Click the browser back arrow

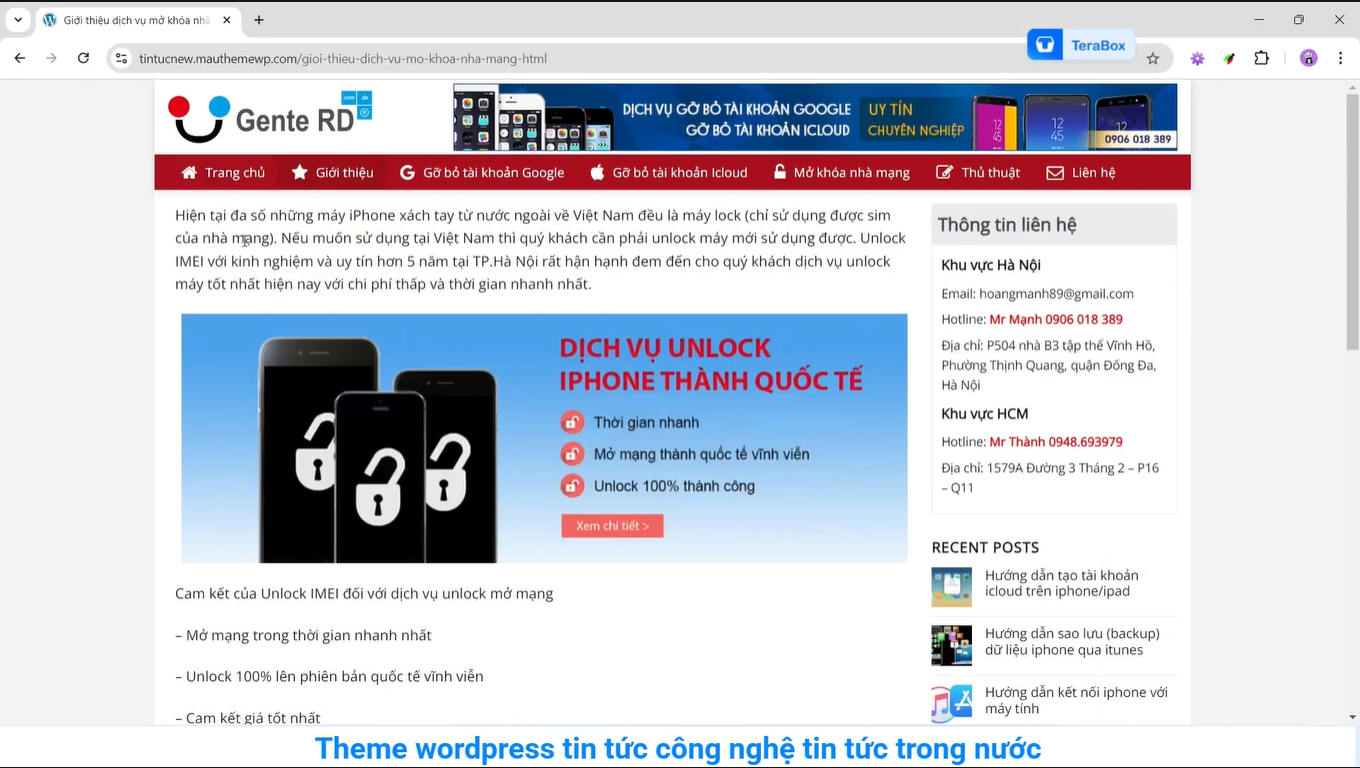click(19, 58)
